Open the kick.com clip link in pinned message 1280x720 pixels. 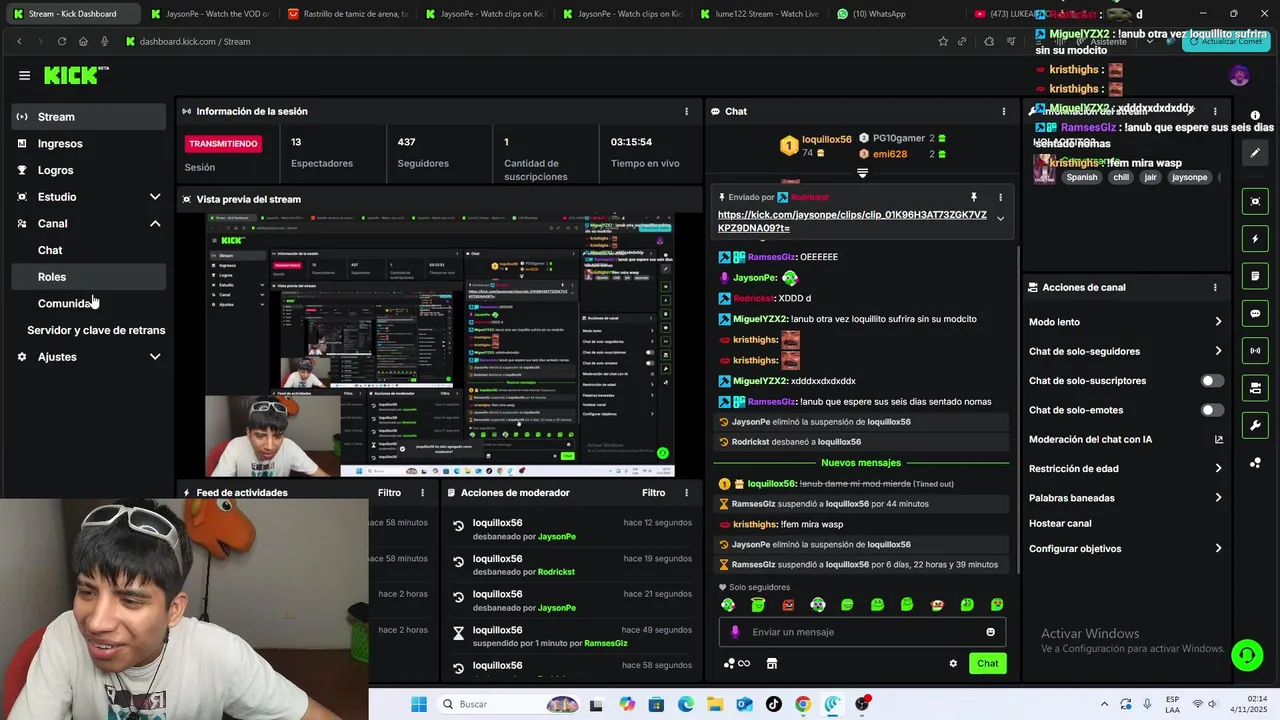pos(852,221)
